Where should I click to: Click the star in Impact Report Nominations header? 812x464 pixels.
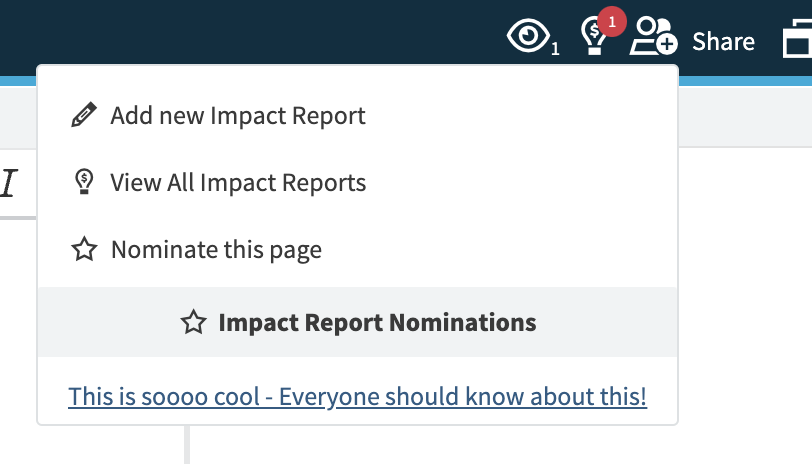192,323
